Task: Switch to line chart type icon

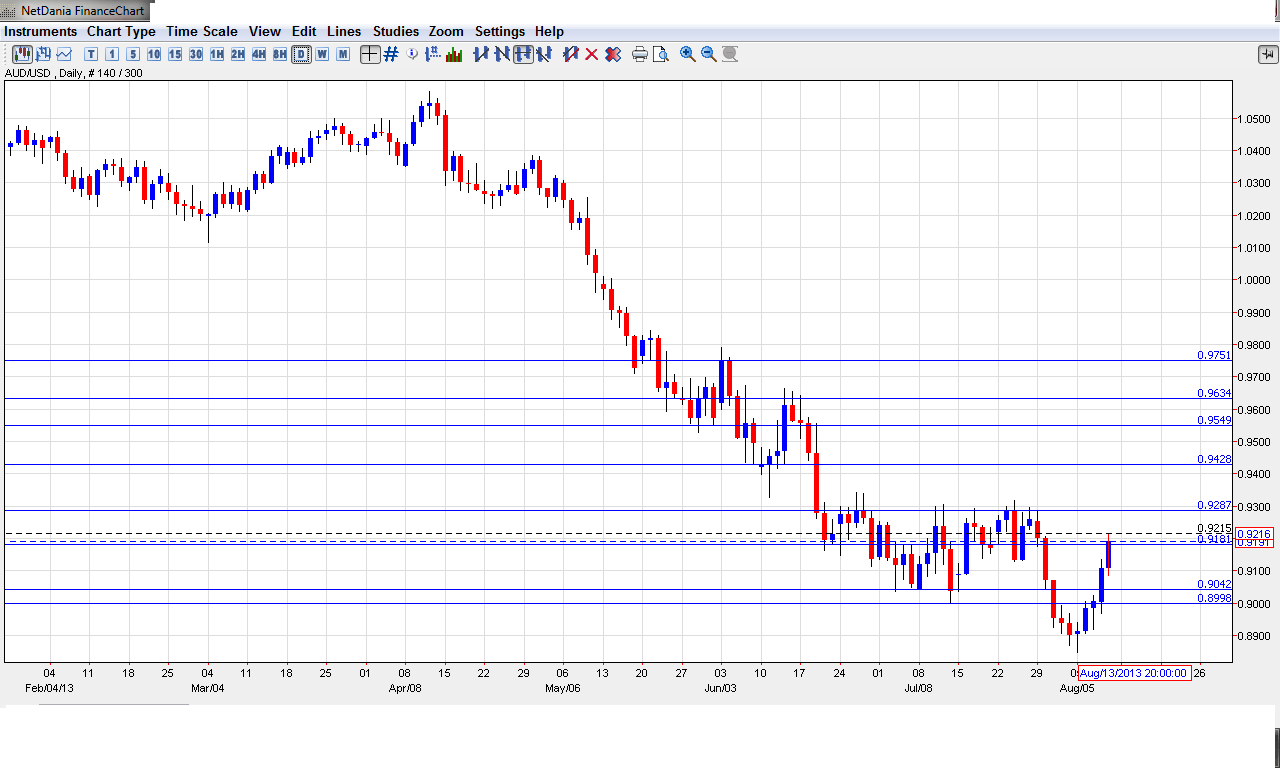Action: 64,54
